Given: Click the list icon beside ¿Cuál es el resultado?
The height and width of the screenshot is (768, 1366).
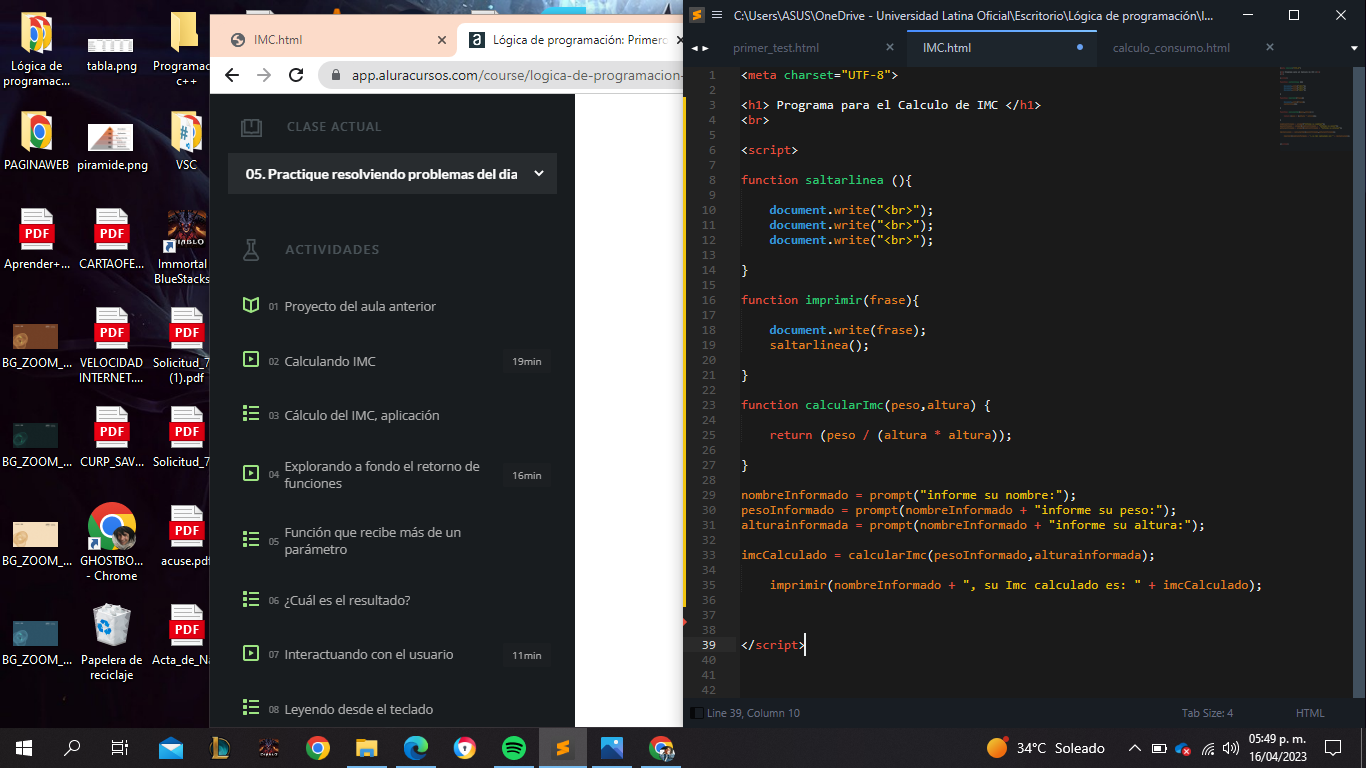Looking at the screenshot, I should click(251, 599).
